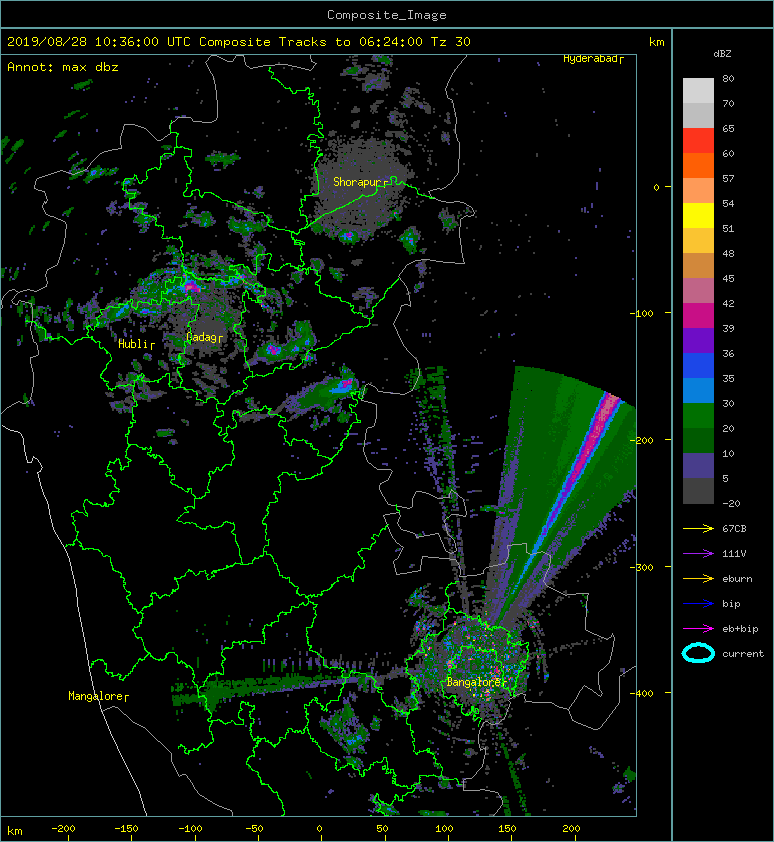Pick the bright green swatch between 30 and 20
This screenshot has width=774, height=842.
click(x=698, y=416)
